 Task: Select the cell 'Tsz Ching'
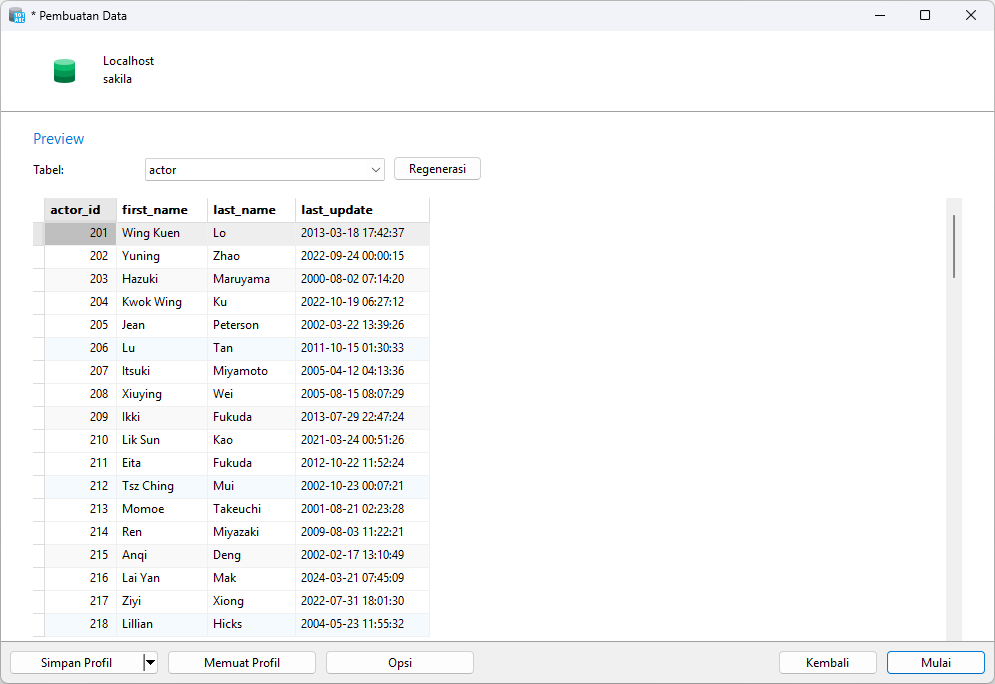pos(162,486)
